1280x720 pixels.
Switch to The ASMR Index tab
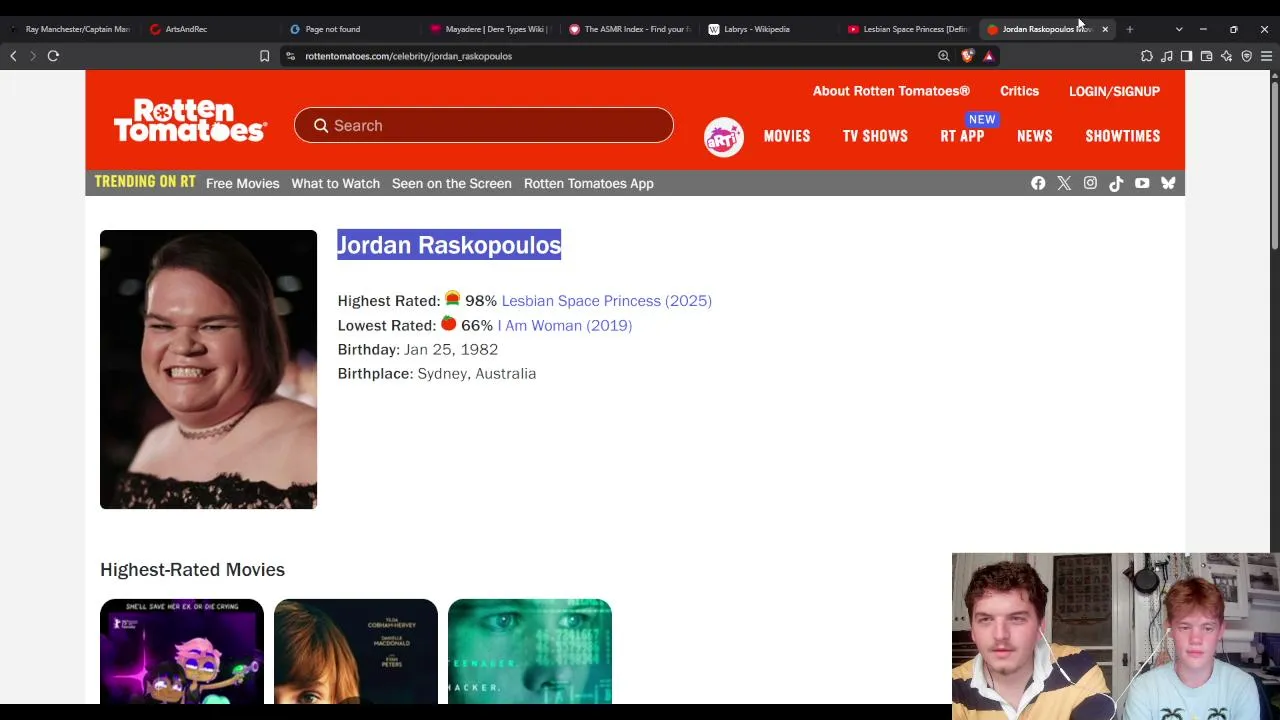pyautogui.click(x=629, y=29)
